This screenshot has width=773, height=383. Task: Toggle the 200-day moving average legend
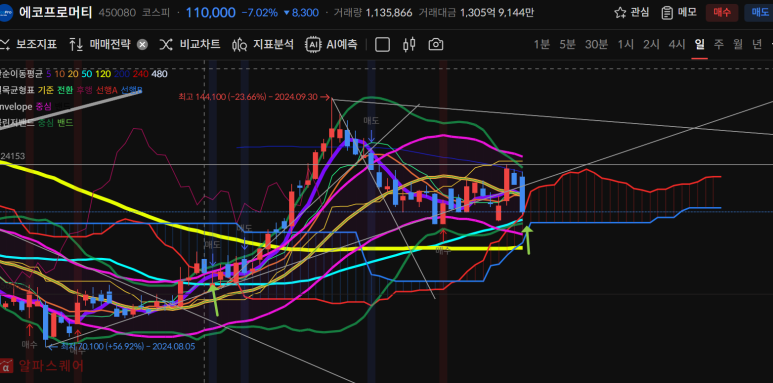(122, 74)
